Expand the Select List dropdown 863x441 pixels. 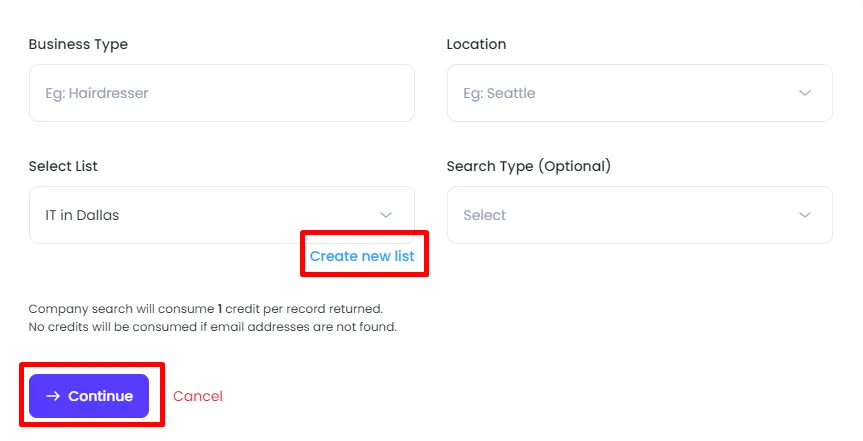221,215
